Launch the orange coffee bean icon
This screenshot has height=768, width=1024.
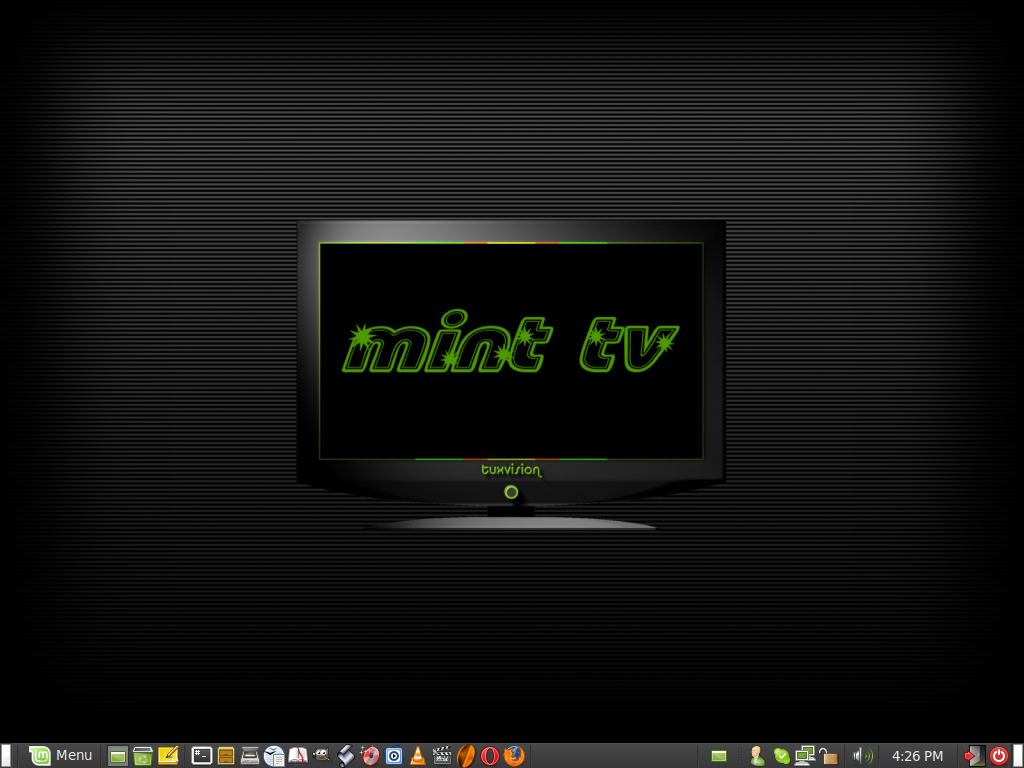coord(466,756)
